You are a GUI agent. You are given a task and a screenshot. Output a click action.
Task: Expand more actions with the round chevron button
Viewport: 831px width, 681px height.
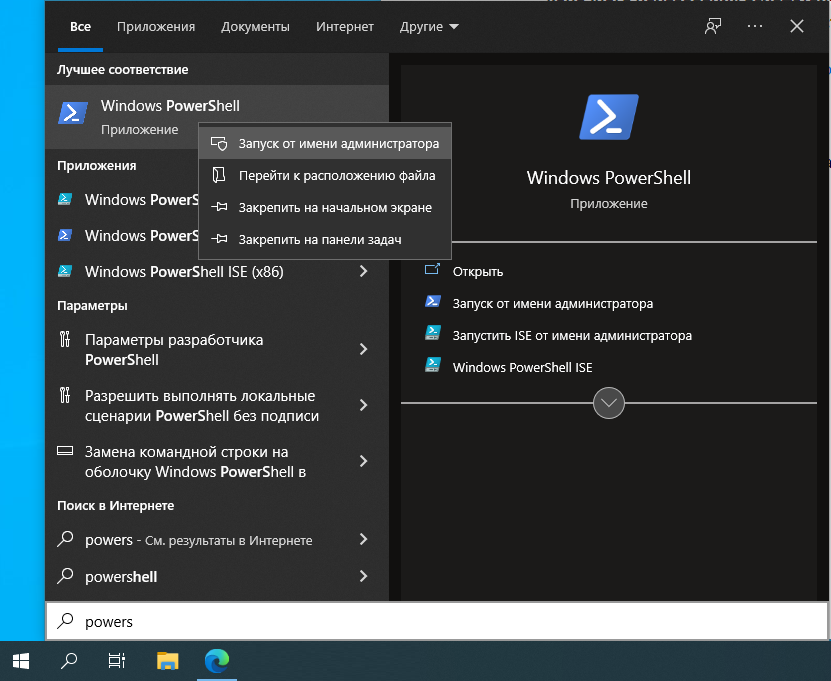coord(609,403)
